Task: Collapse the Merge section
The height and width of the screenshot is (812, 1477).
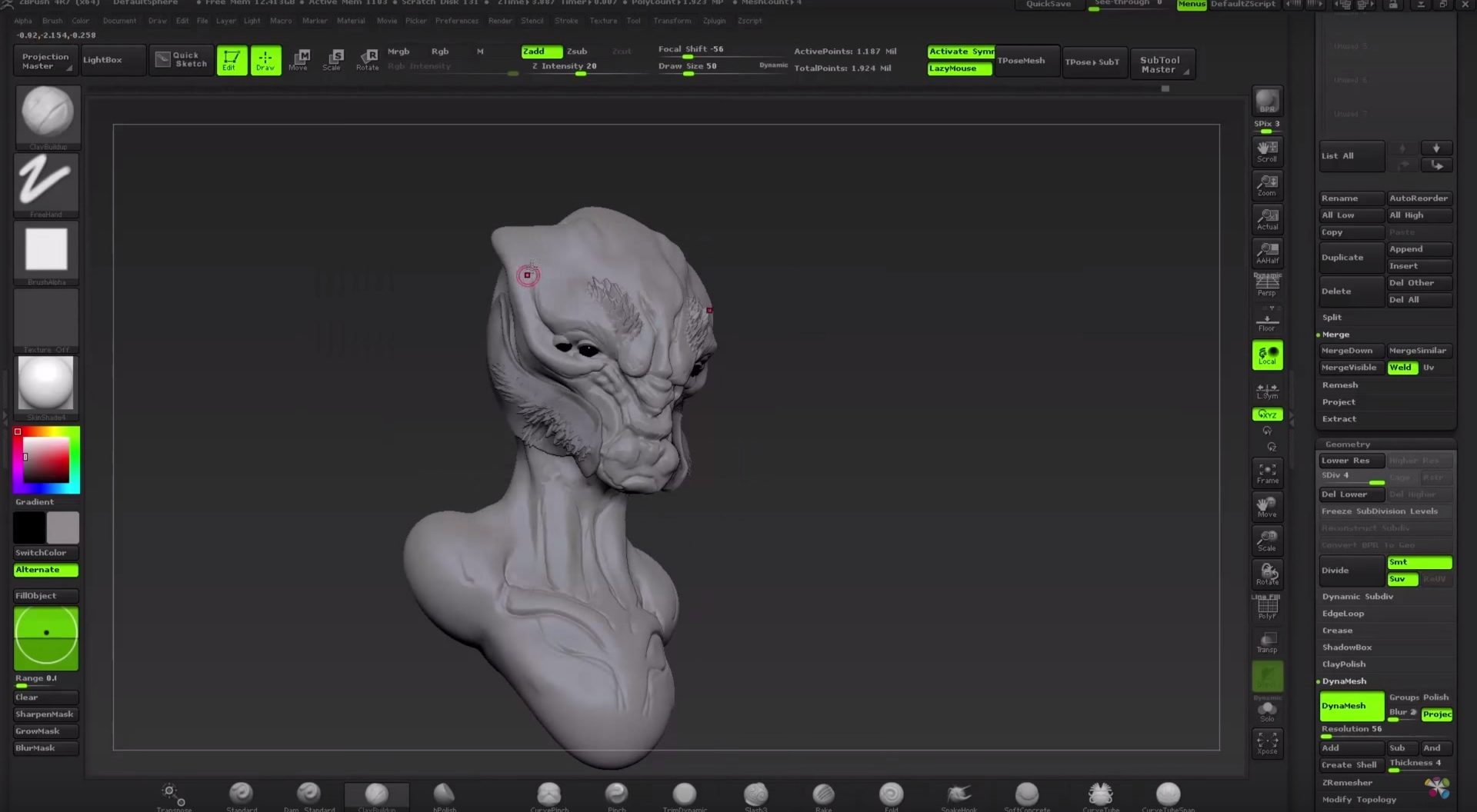Action: (1335, 334)
